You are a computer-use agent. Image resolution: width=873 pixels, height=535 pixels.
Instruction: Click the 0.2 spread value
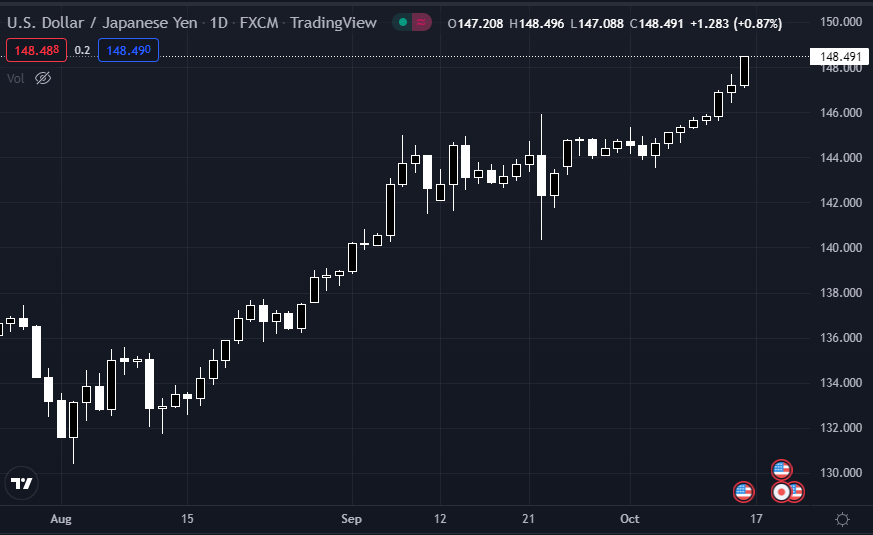[82, 50]
